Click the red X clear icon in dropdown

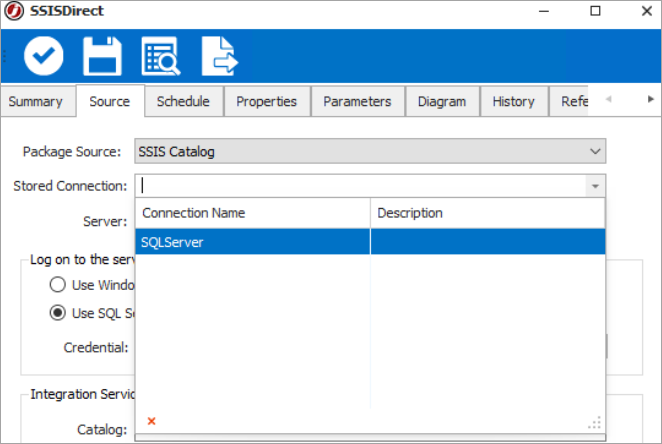[x=152, y=421]
